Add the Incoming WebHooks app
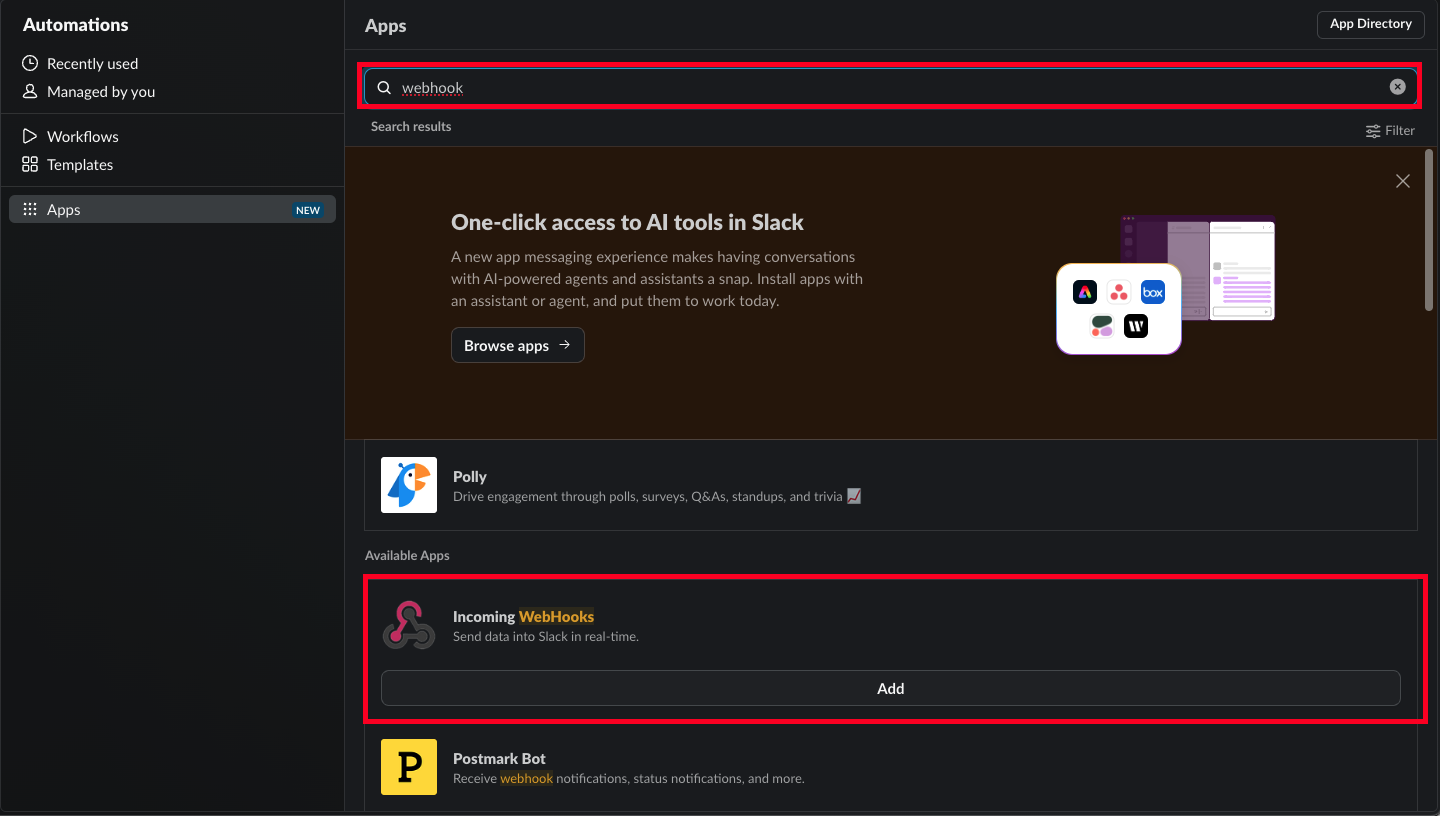The width and height of the screenshot is (1440, 816). 890,688
